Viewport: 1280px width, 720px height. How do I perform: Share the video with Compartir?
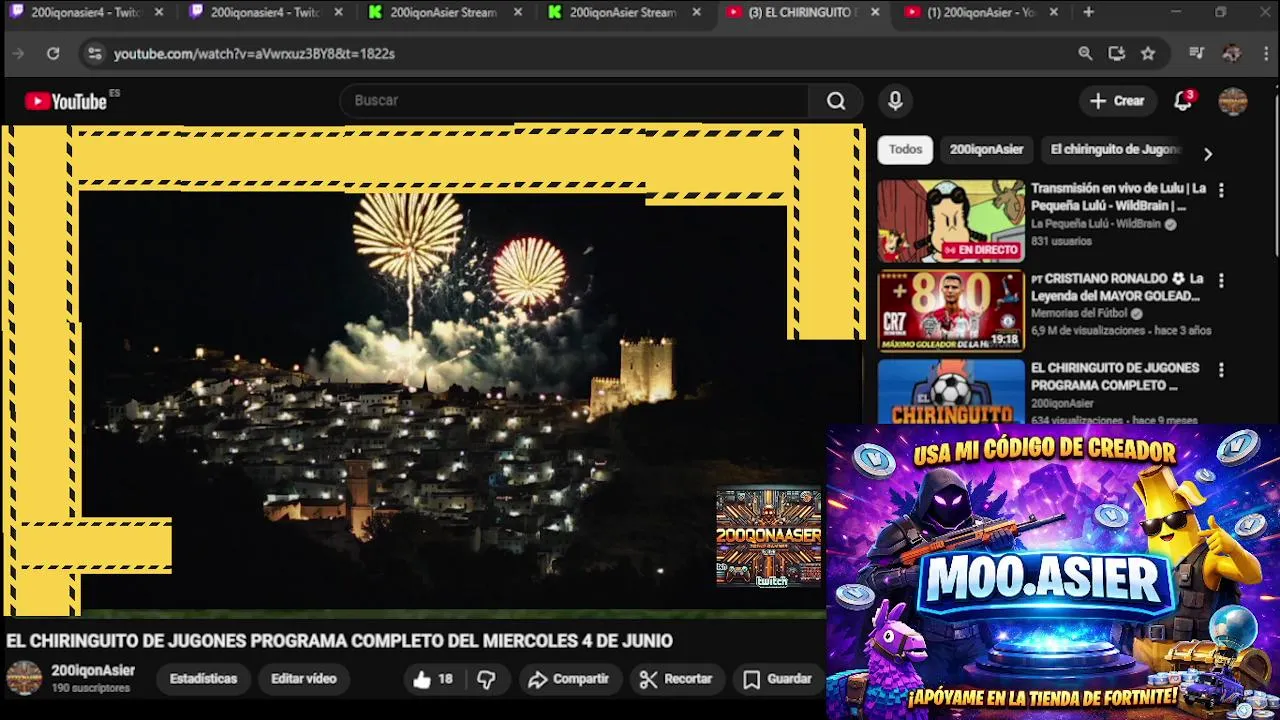[568, 680]
